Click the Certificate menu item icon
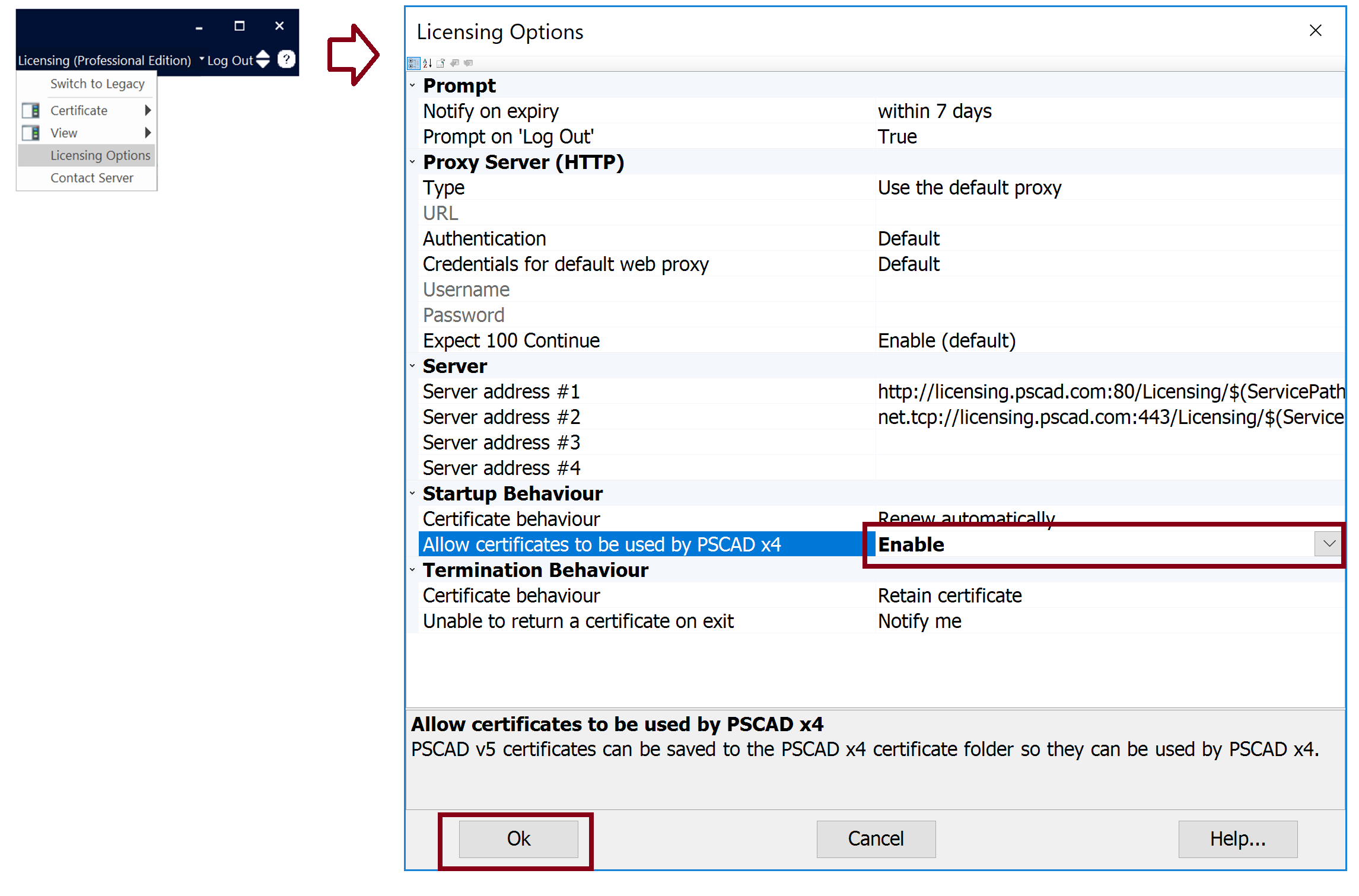Screen dimensions: 1359x896 point(31,110)
